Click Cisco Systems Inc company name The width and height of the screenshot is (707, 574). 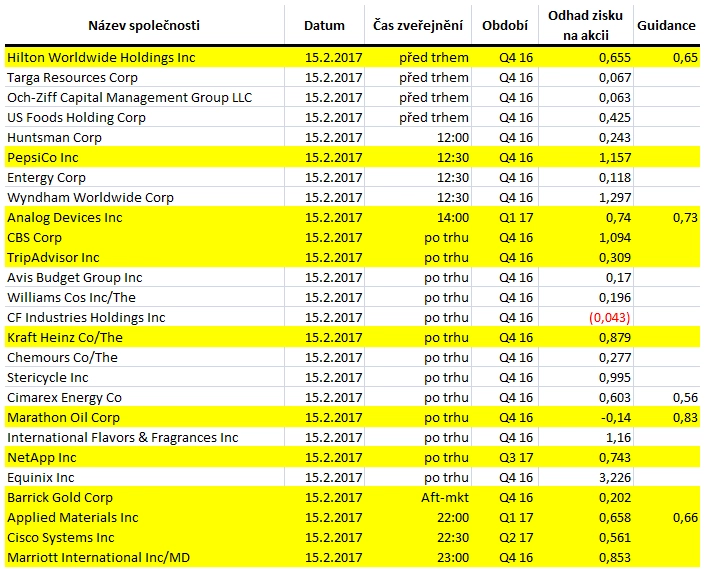pos(60,537)
